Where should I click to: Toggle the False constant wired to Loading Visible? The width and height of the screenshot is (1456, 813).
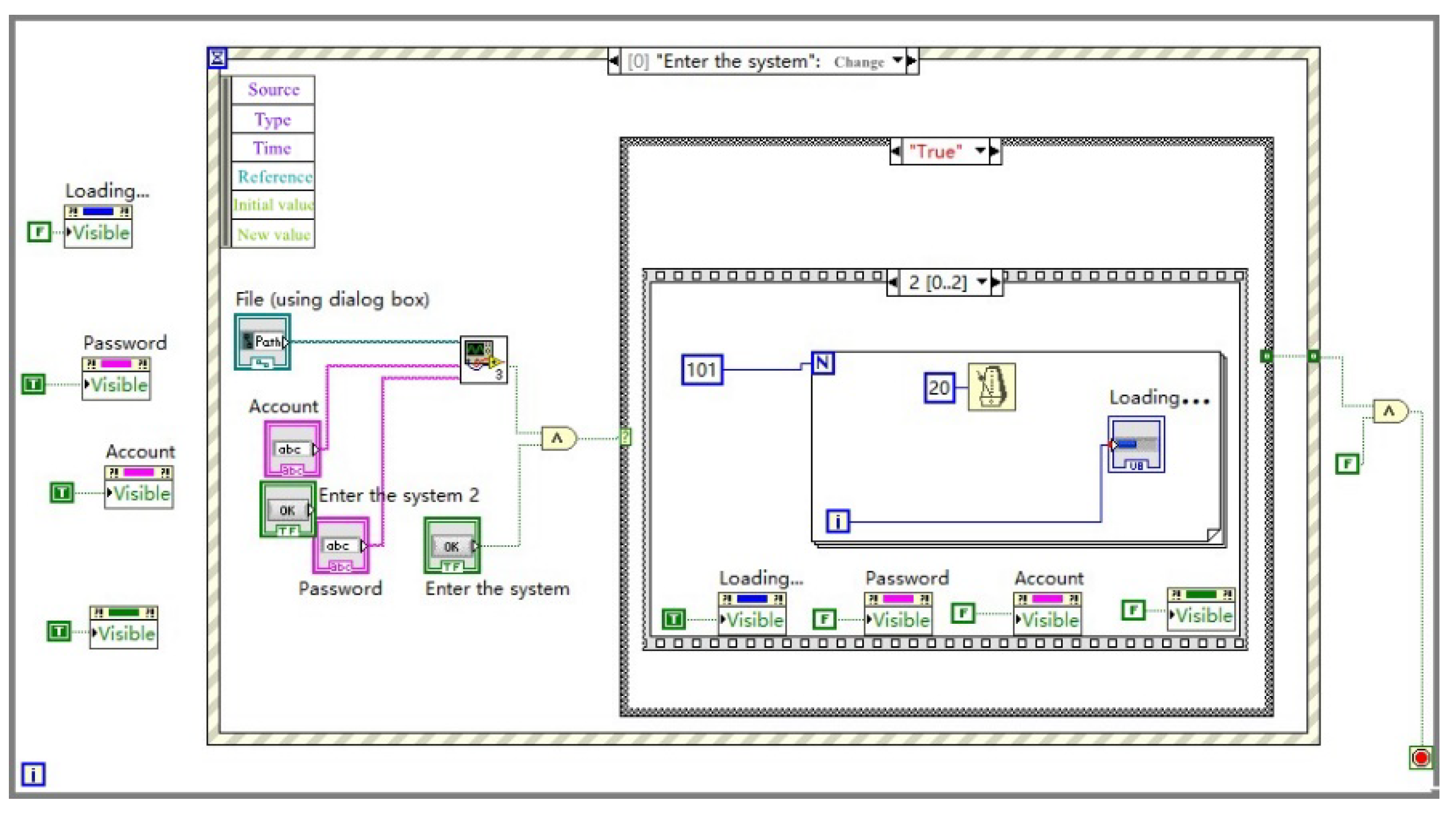click(39, 231)
